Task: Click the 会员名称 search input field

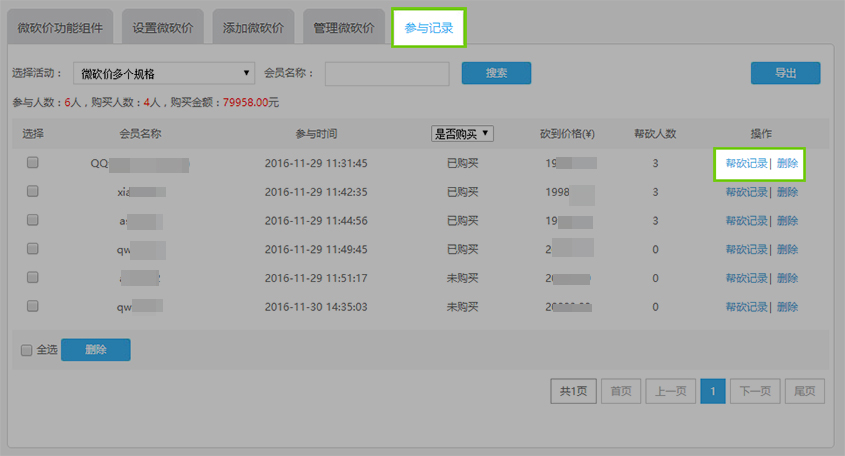Action: (x=386, y=74)
